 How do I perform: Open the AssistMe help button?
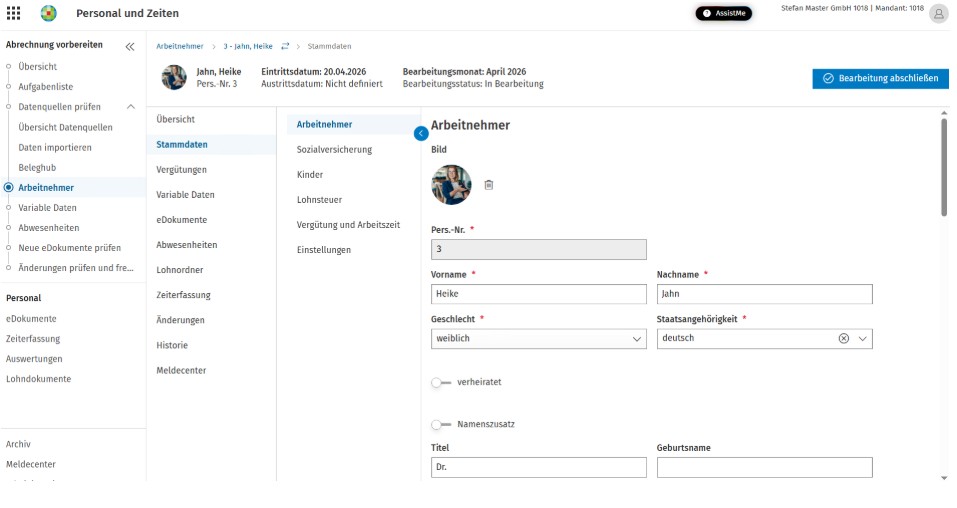tap(724, 13)
